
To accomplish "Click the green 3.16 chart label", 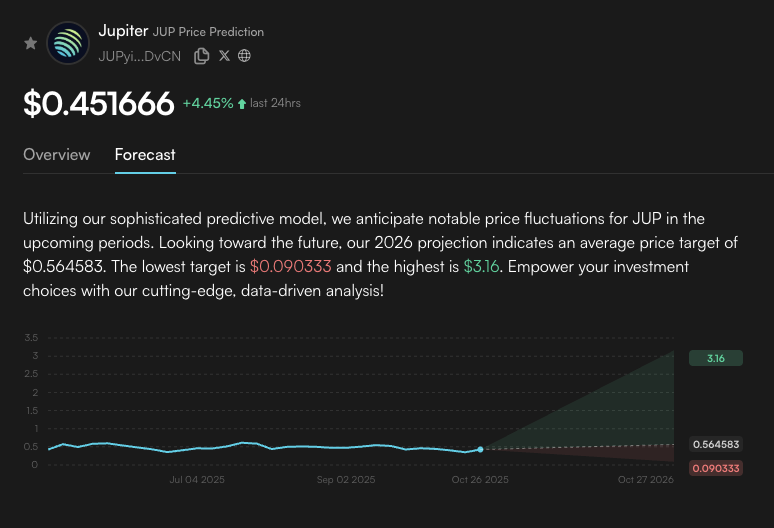I will tap(715, 358).
